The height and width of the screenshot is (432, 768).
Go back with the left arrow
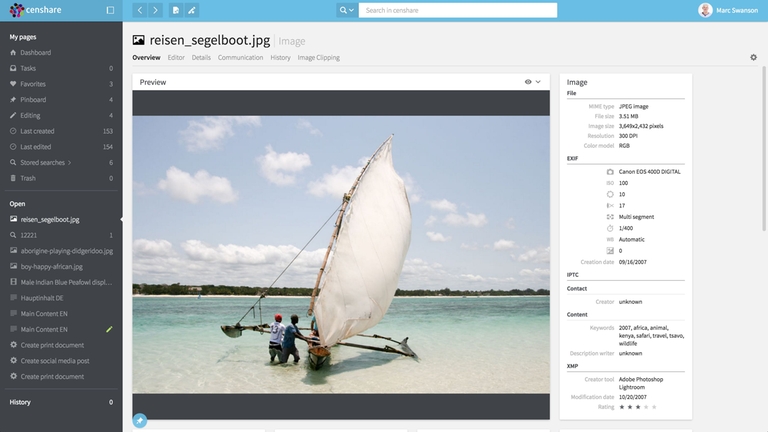coord(139,10)
